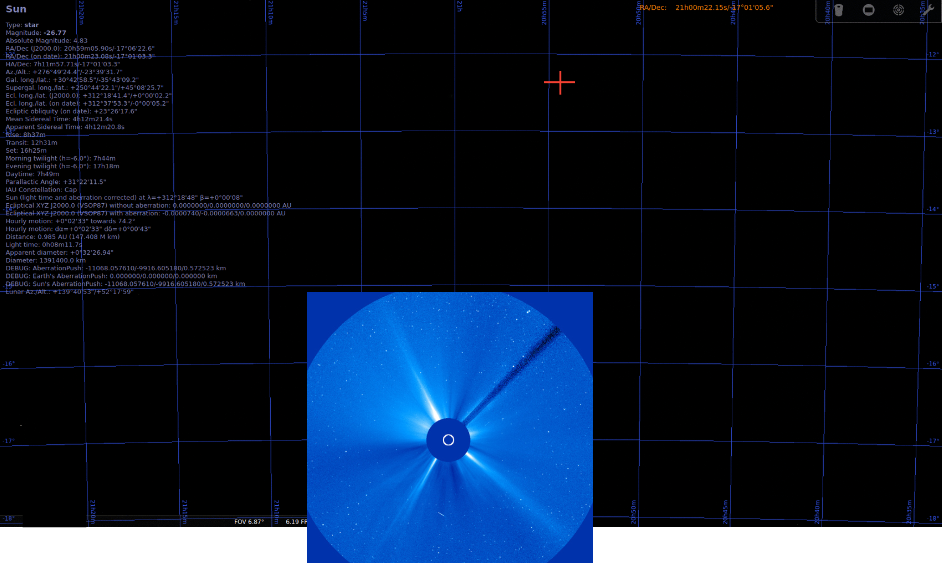Click the 'Set: 16h25m' line

[x=26, y=150]
